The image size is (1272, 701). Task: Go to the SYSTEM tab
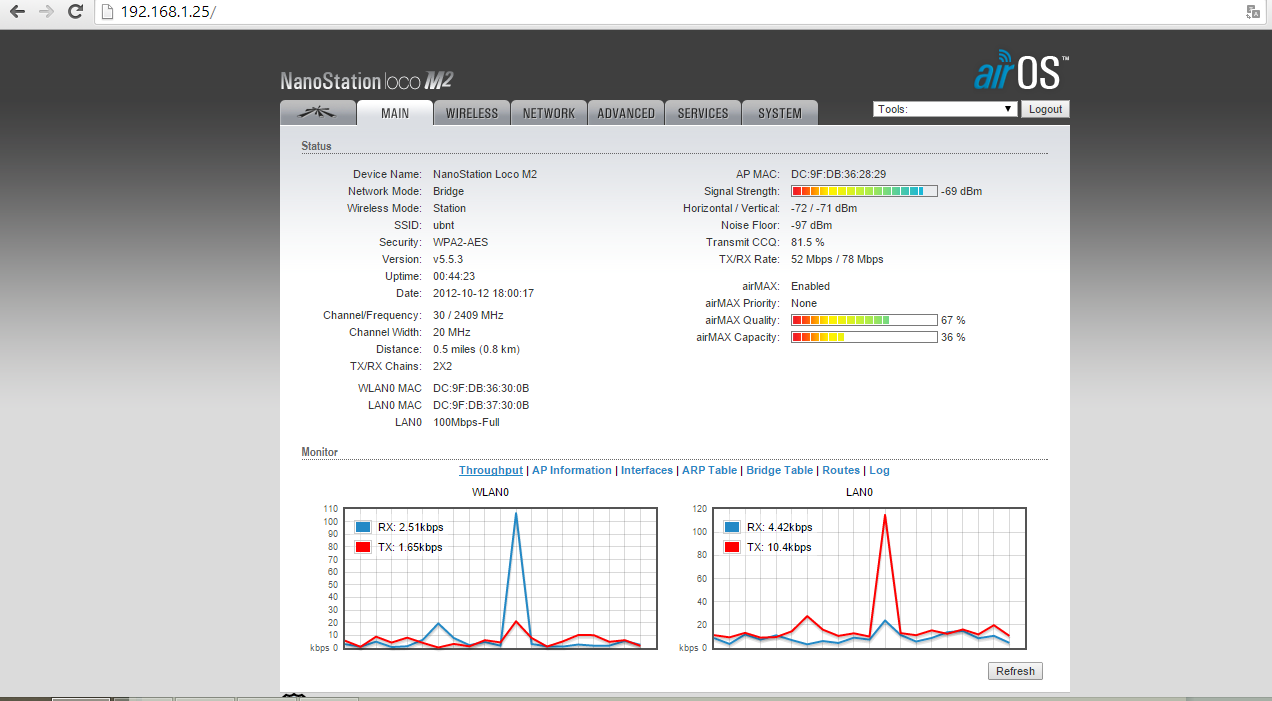coord(780,113)
